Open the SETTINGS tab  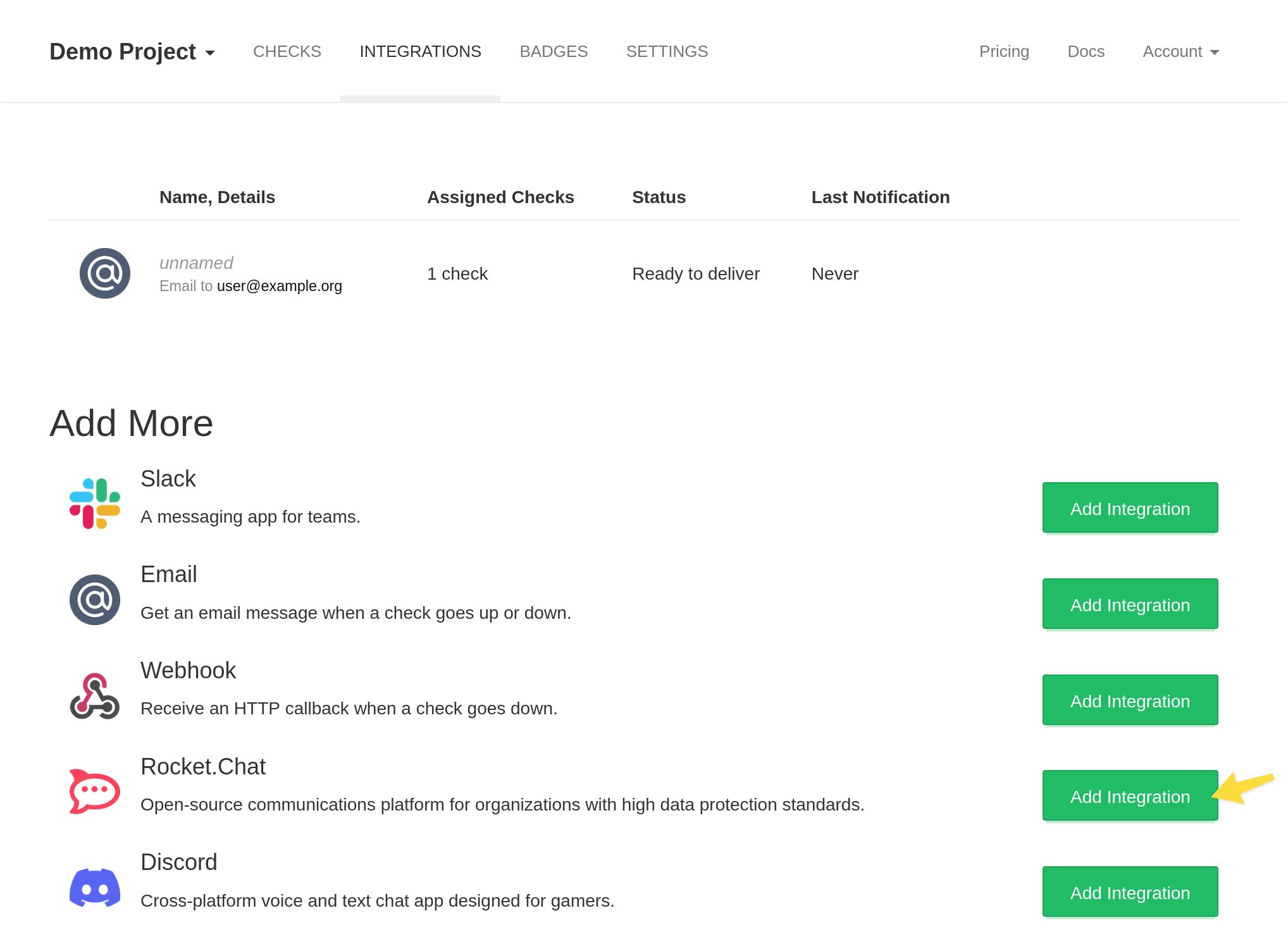pos(667,51)
